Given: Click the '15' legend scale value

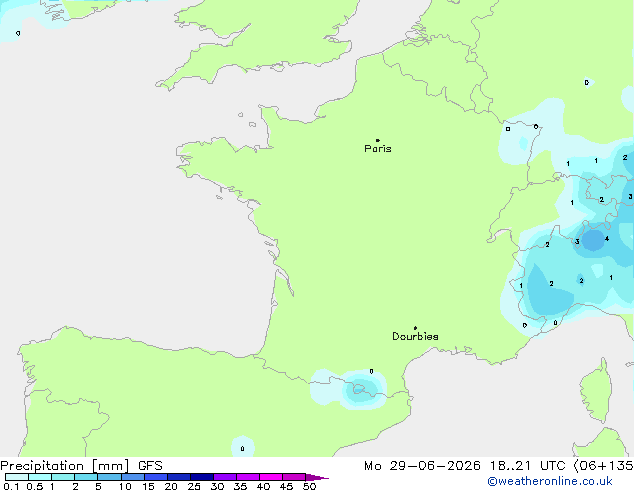Looking at the screenshot, I should coord(148,486).
